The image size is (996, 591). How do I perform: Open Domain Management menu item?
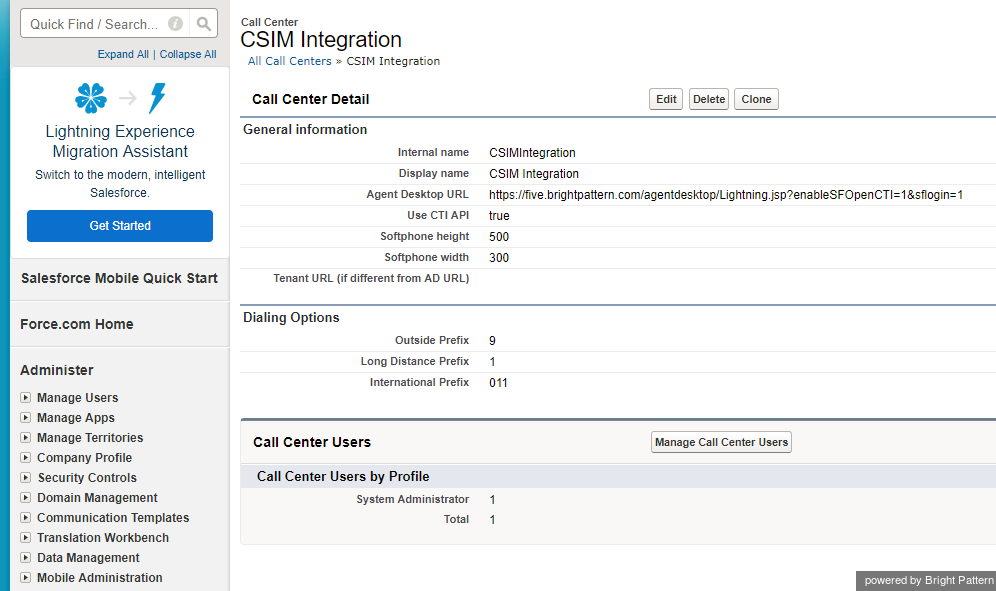(x=97, y=498)
